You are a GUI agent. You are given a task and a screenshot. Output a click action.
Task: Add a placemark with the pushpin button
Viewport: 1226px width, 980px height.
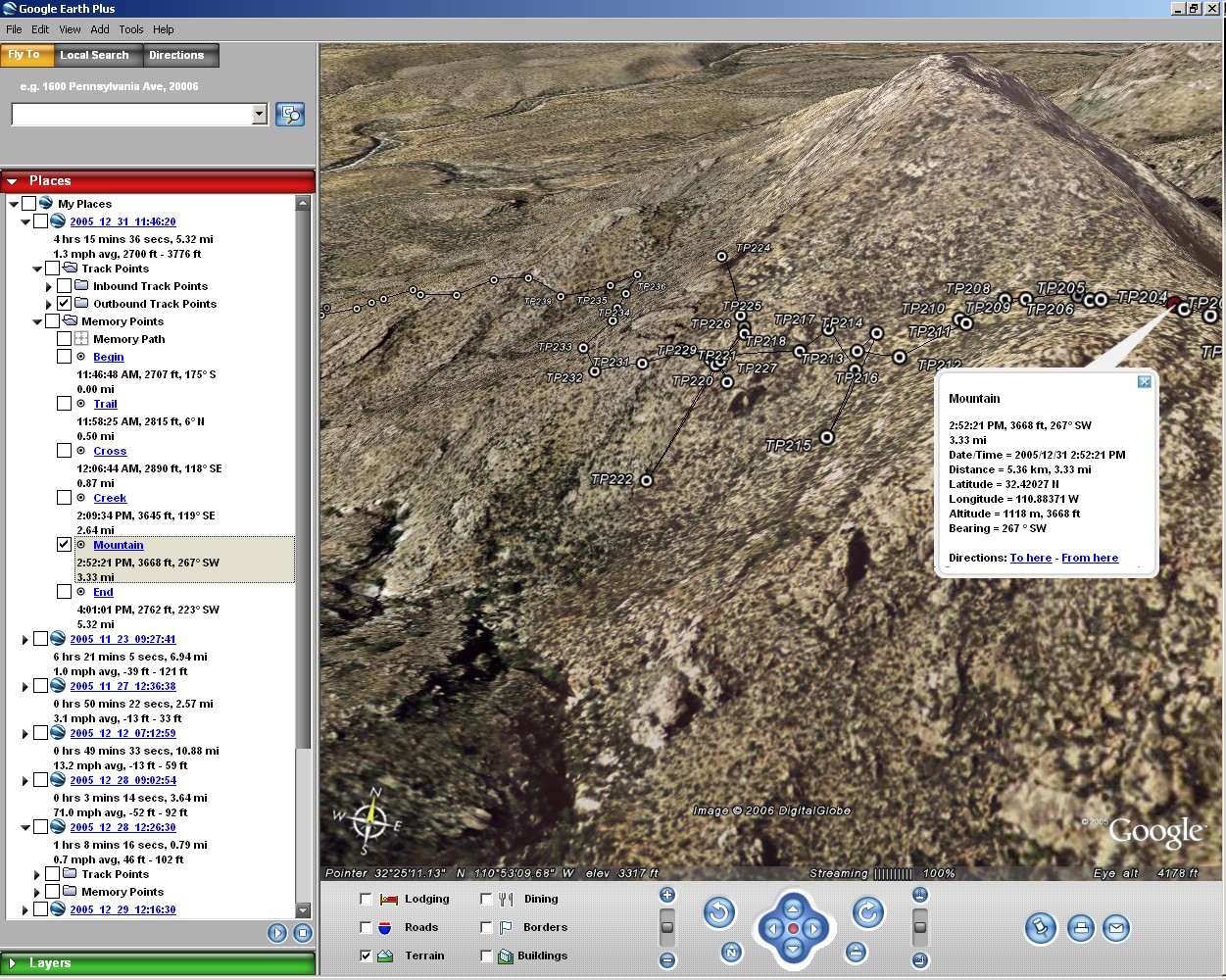[x=1041, y=927]
